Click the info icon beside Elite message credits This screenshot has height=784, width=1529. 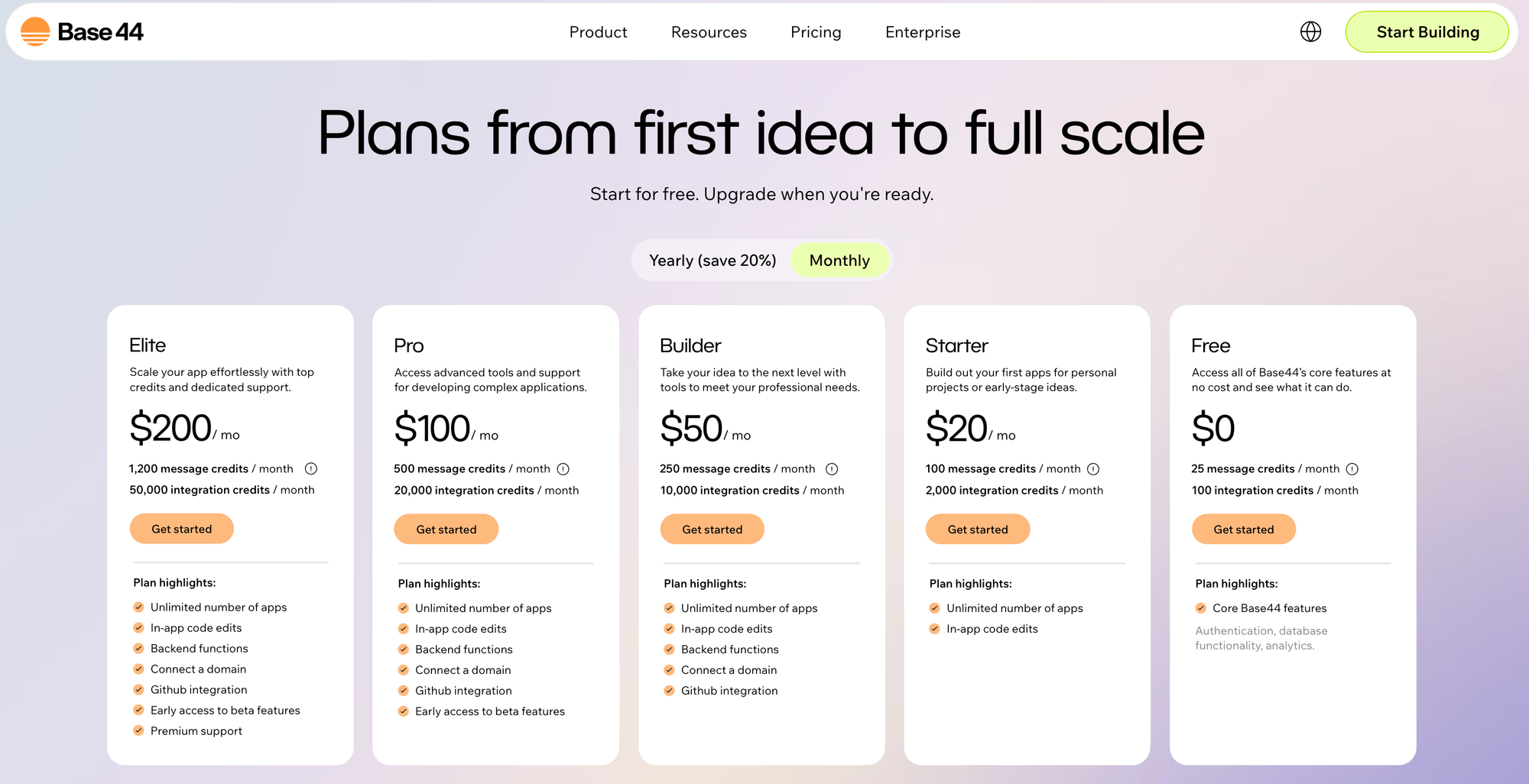[x=312, y=468]
